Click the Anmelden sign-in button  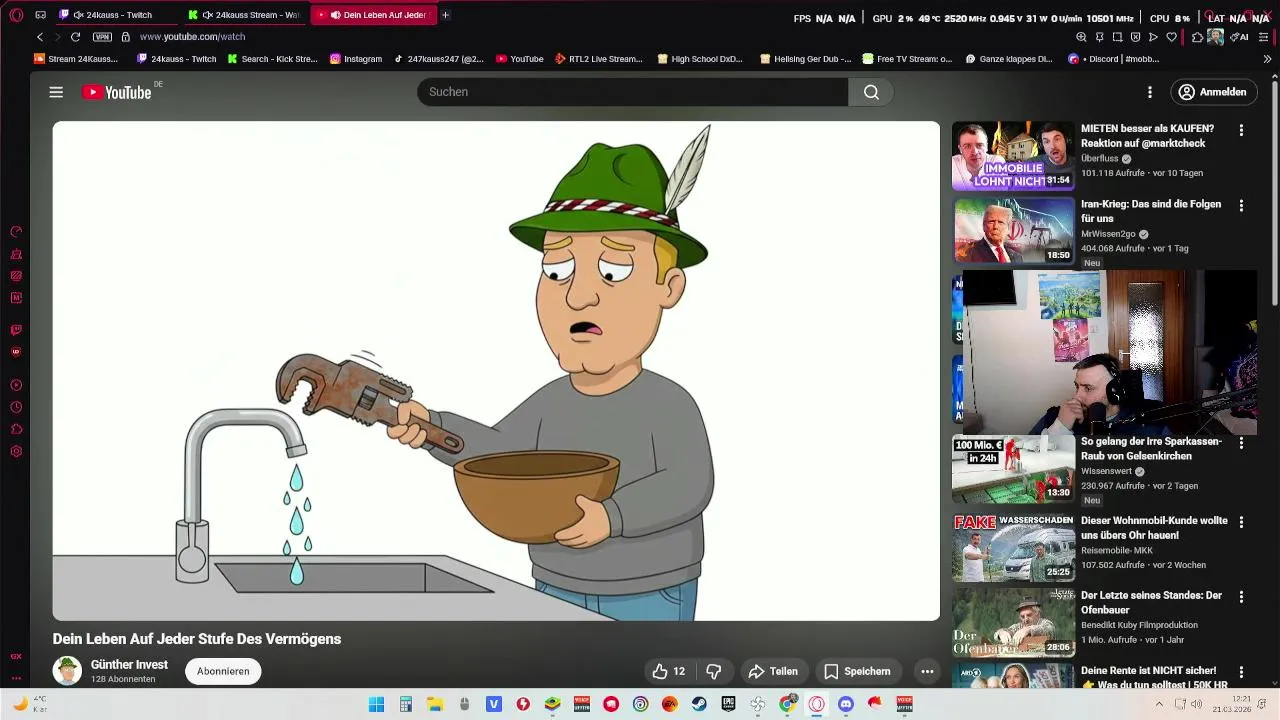tap(1213, 92)
